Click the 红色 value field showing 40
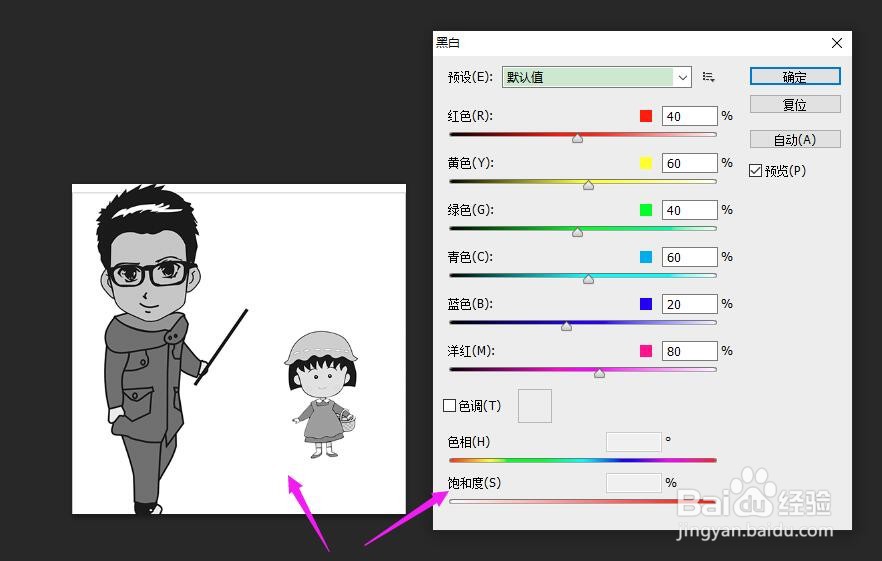 [690, 116]
